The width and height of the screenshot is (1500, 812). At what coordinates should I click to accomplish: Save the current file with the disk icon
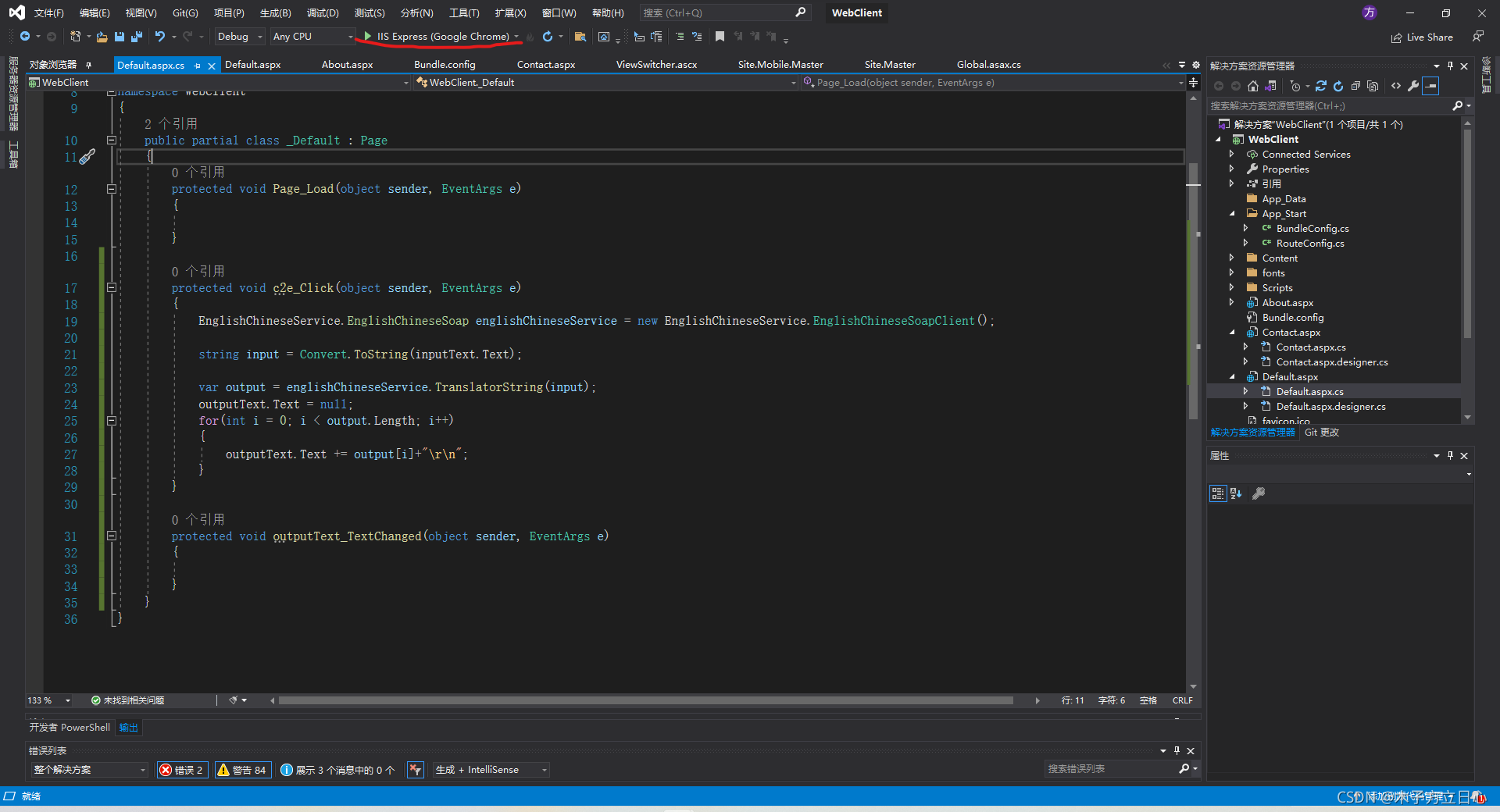coord(120,37)
